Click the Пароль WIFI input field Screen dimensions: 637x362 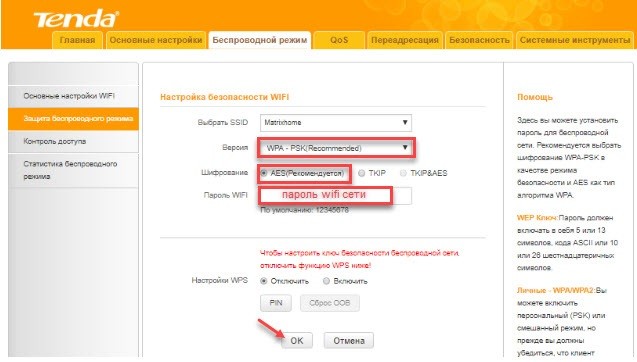(336, 195)
